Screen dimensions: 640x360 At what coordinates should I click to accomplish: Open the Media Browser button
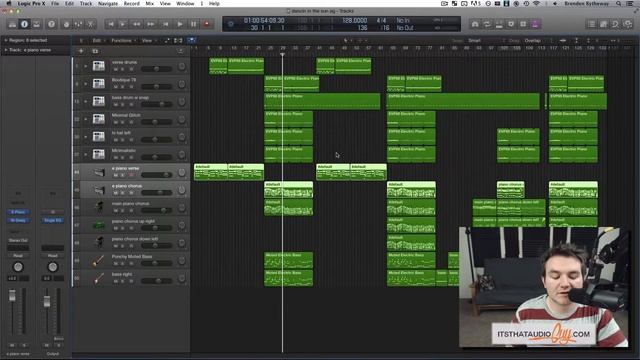coord(628,24)
